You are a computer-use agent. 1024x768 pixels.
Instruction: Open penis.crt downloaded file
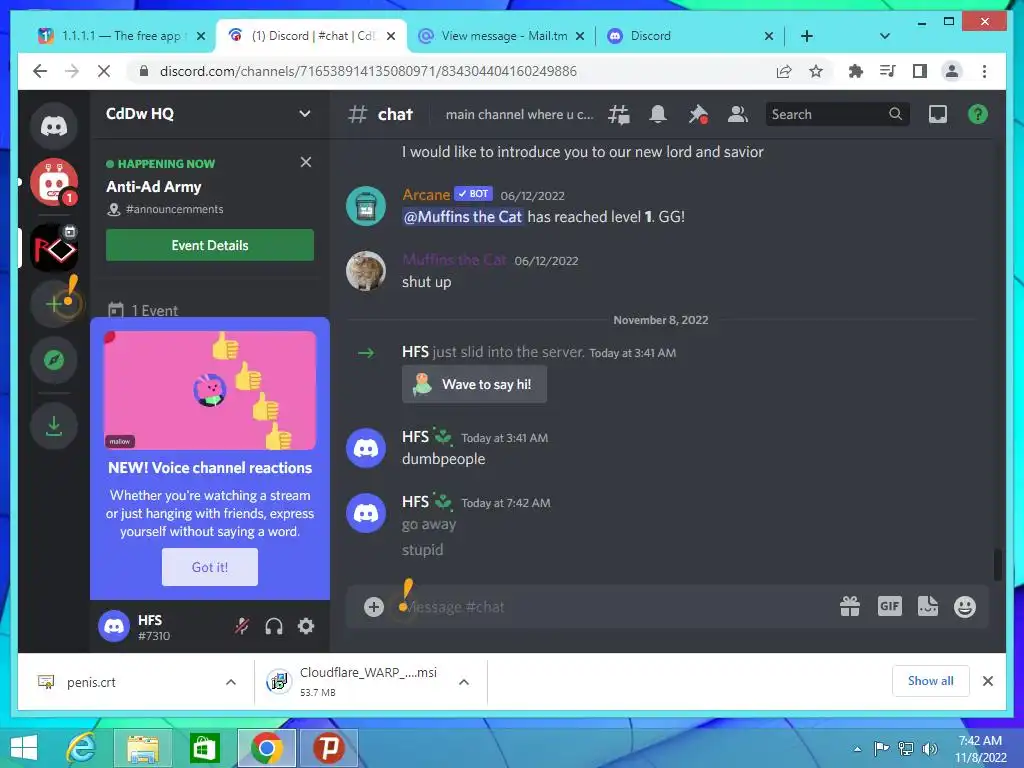click(x=91, y=682)
